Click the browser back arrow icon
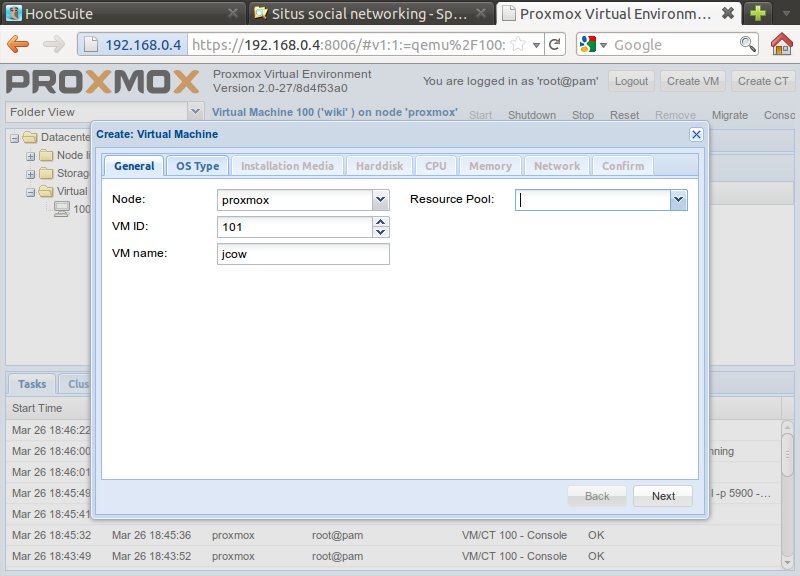 click(18, 45)
